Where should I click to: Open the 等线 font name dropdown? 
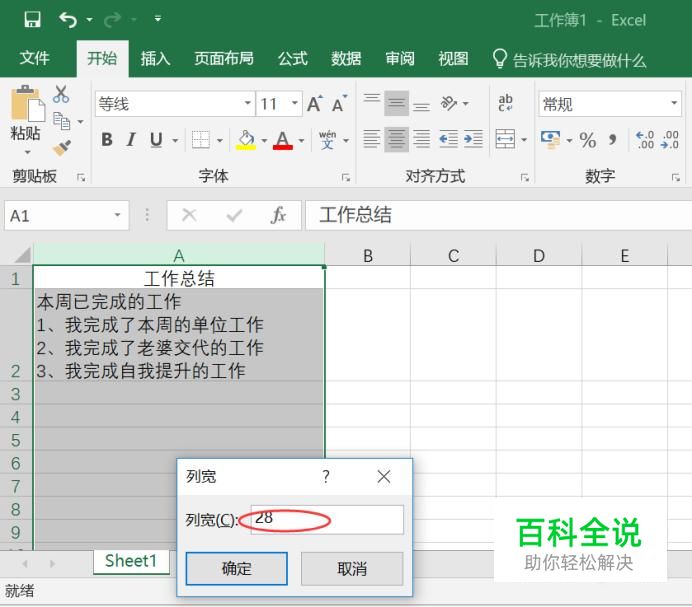[x=248, y=103]
